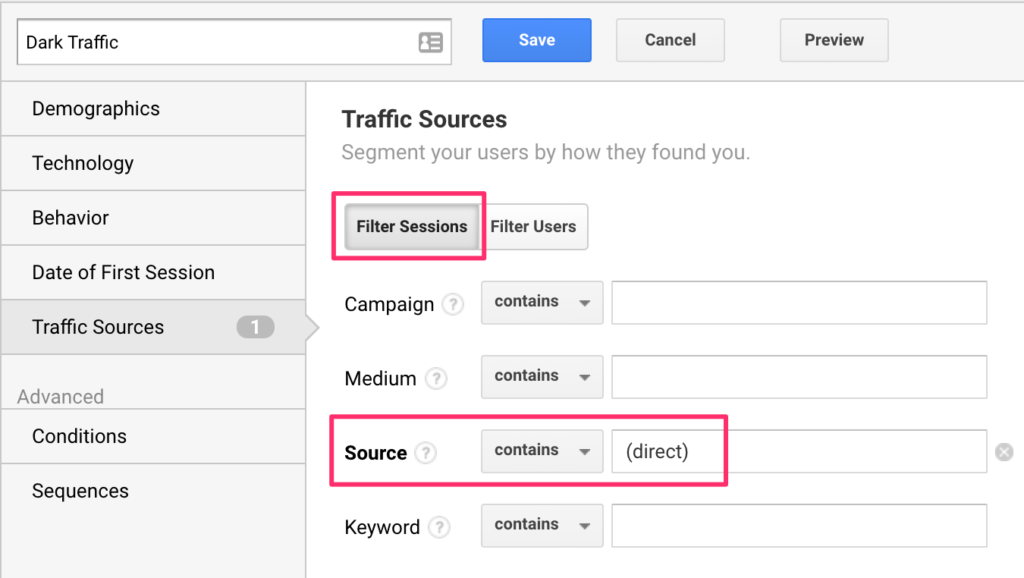
Task: Open the Demographics section
Action: (153, 108)
